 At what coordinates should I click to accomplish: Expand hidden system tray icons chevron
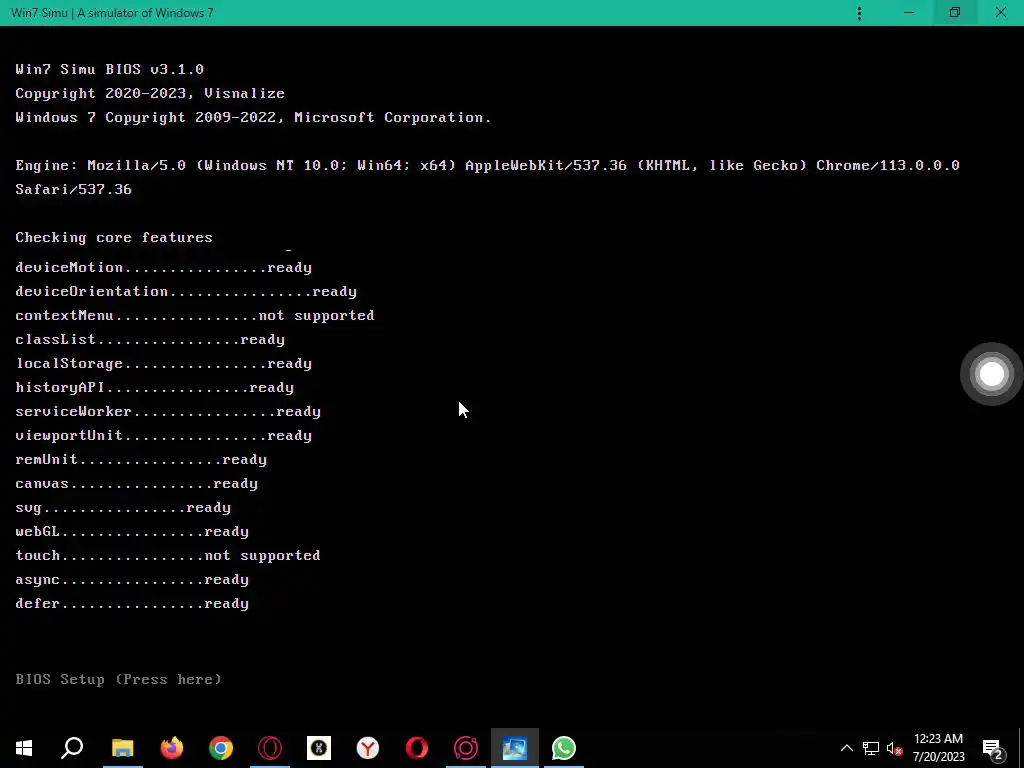pos(846,748)
